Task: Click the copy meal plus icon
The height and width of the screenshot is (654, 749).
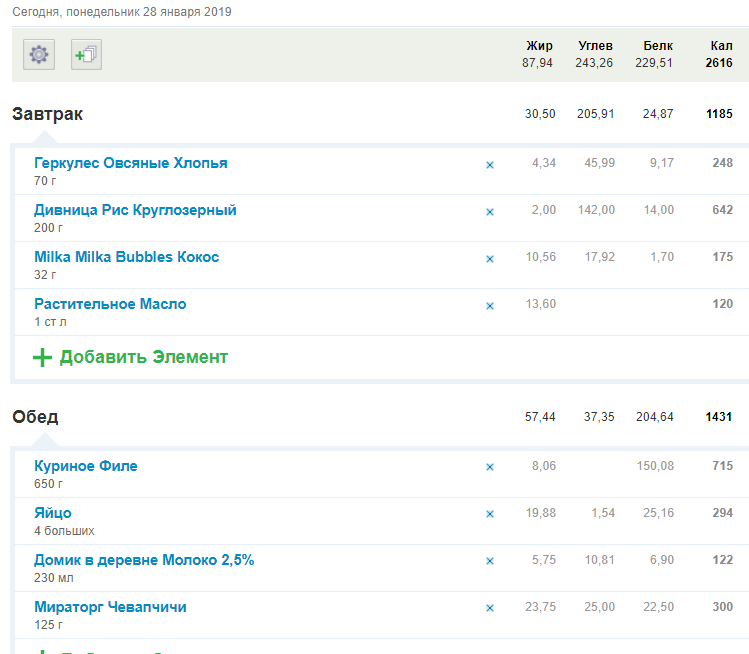Action: pos(86,55)
